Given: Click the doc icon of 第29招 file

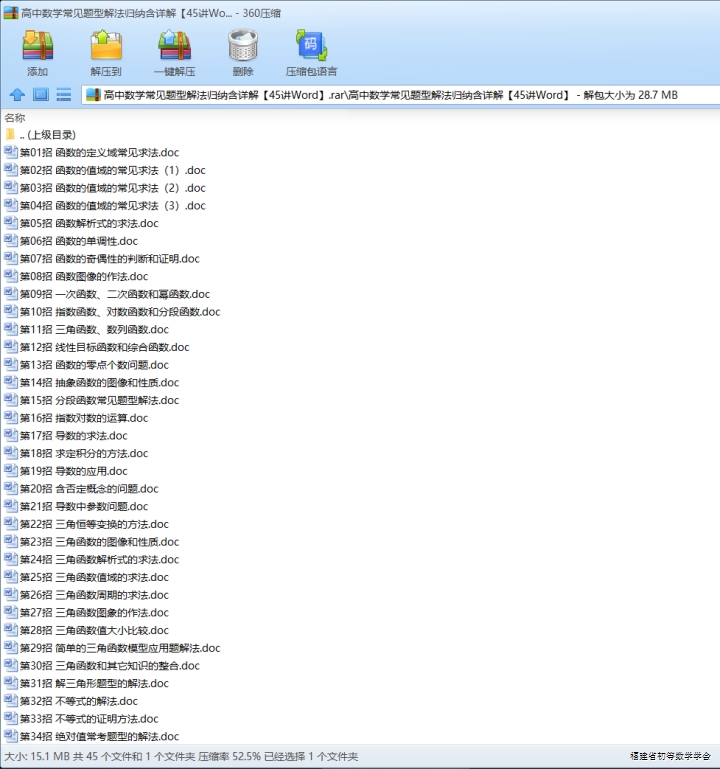Looking at the screenshot, I should pos(11,647).
